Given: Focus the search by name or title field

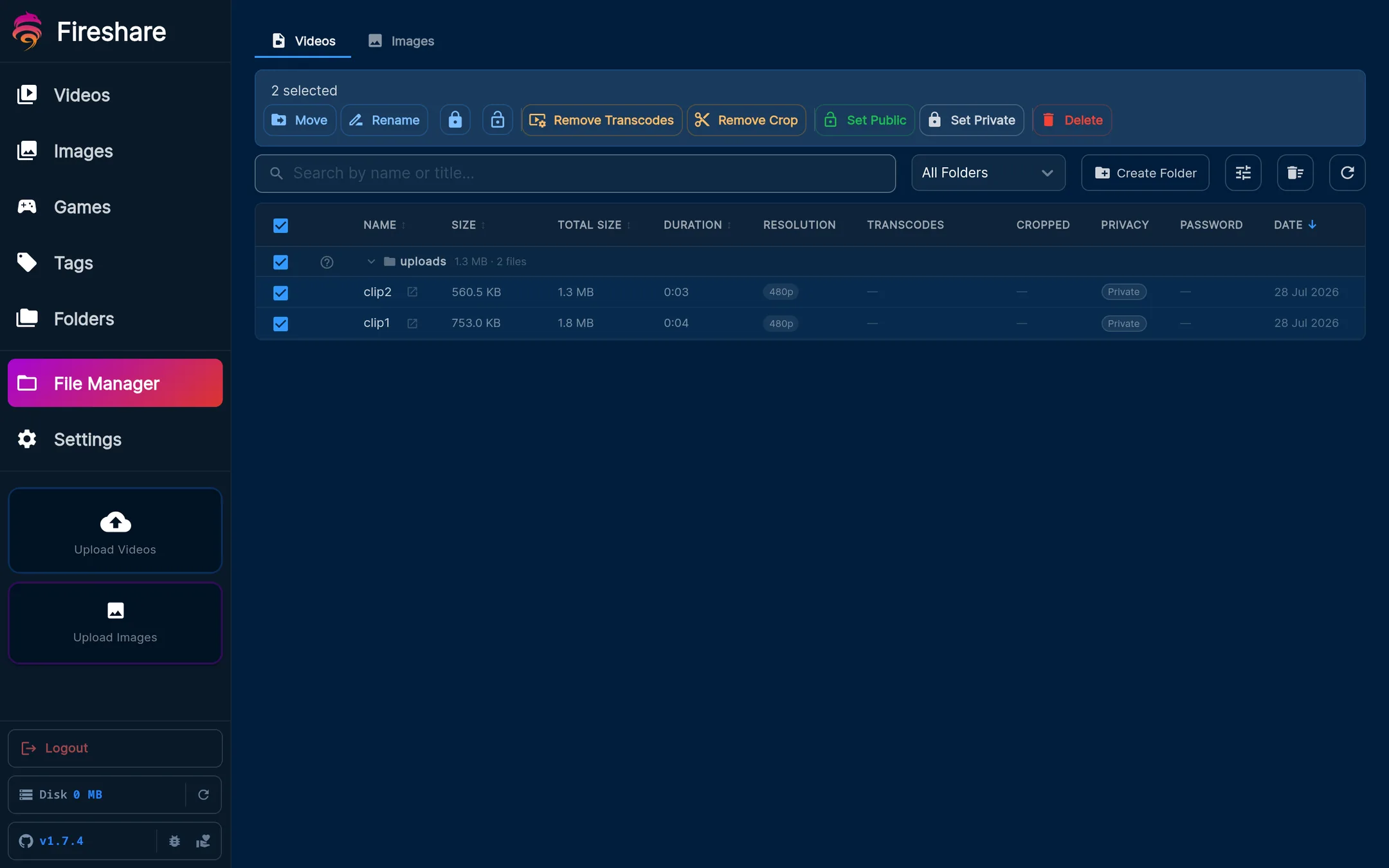Looking at the screenshot, I should click(575, 174).
